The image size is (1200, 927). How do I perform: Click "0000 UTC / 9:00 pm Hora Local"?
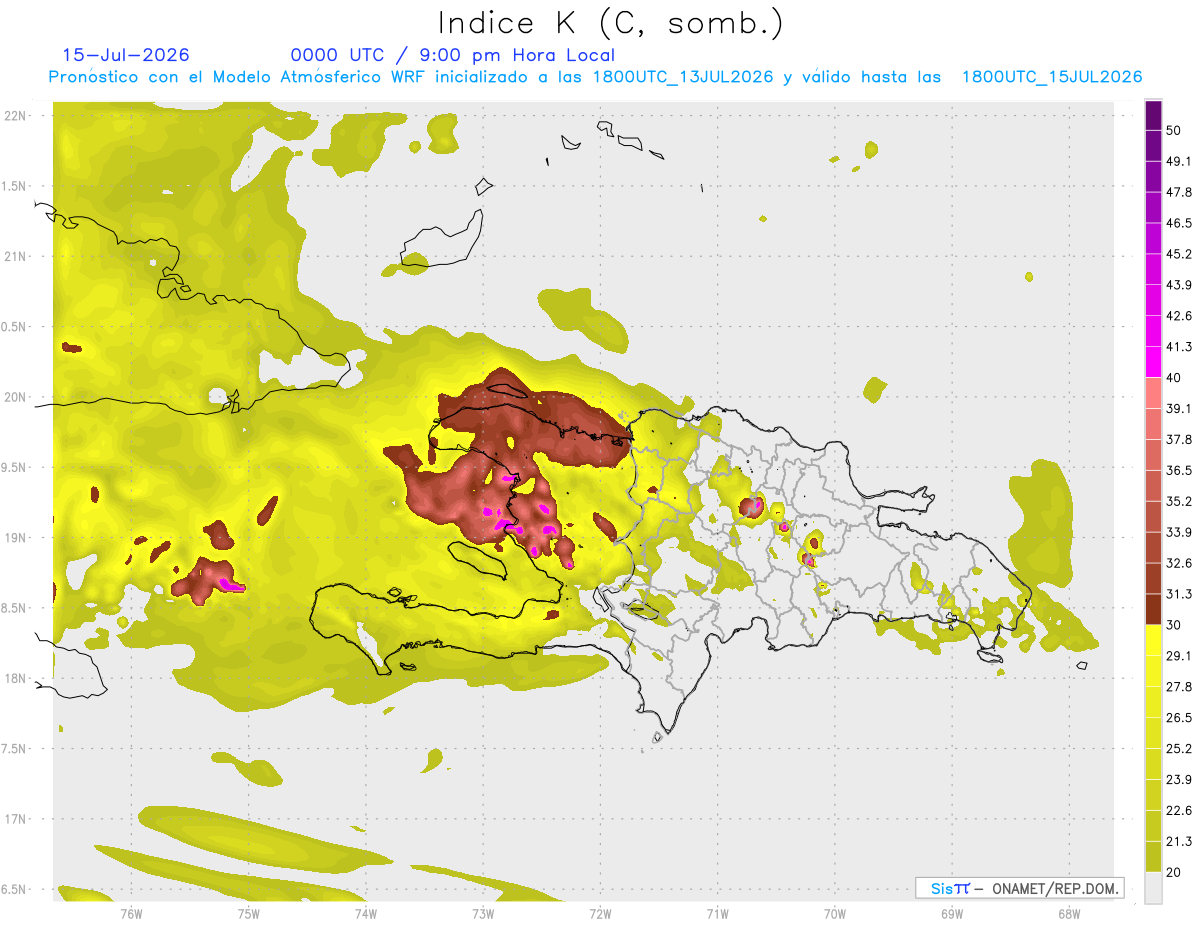[x=453, y=55]
